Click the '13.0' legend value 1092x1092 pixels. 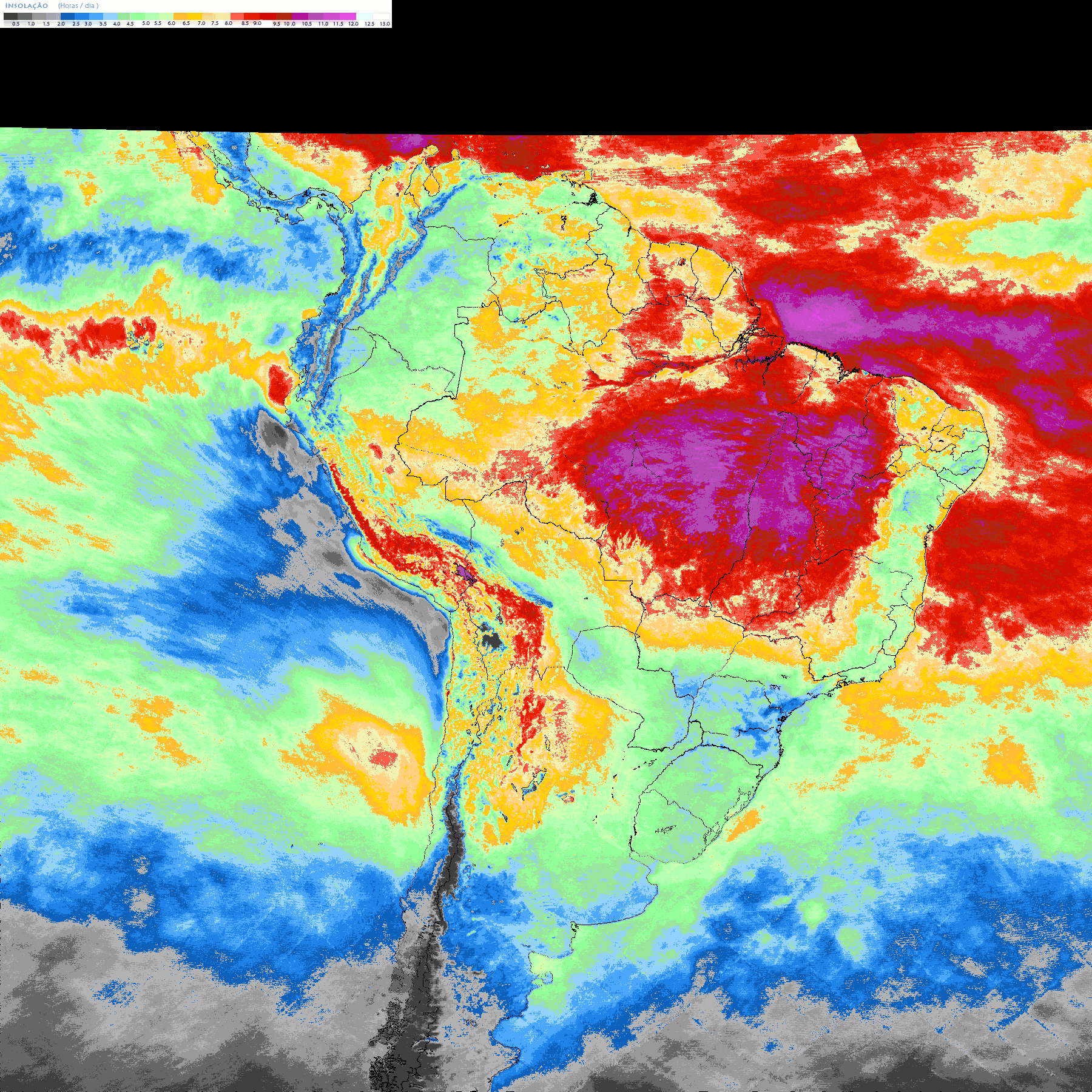385,24
